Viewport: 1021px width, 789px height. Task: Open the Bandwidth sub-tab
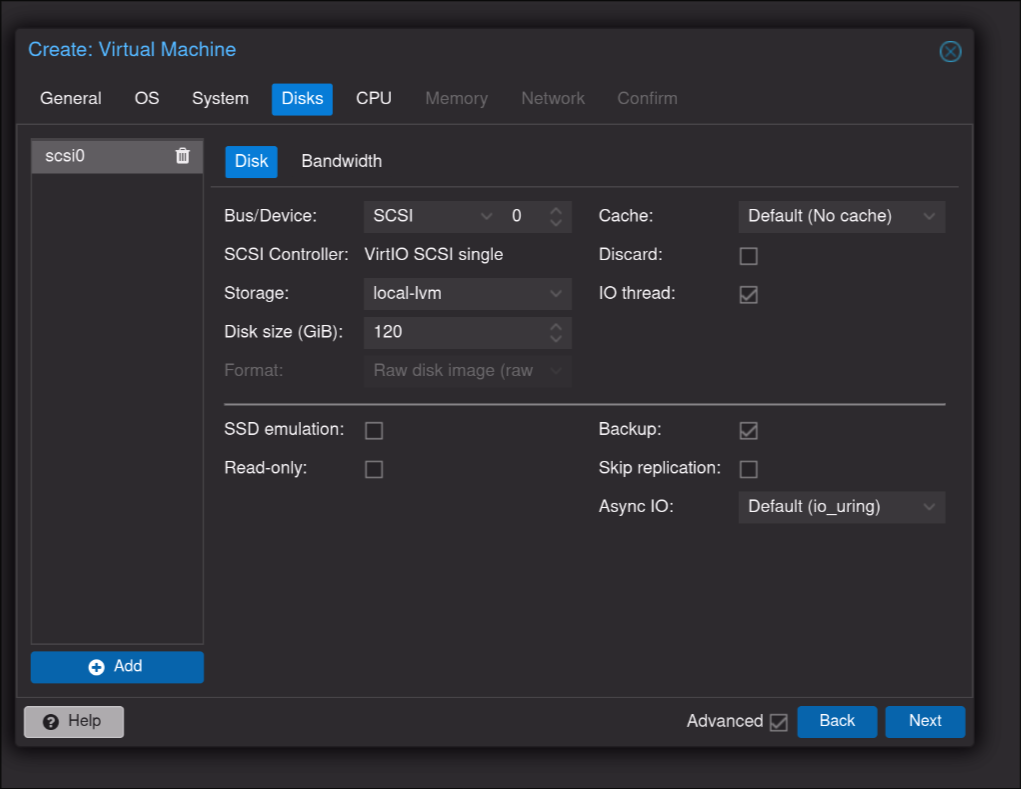coord(341,162)
